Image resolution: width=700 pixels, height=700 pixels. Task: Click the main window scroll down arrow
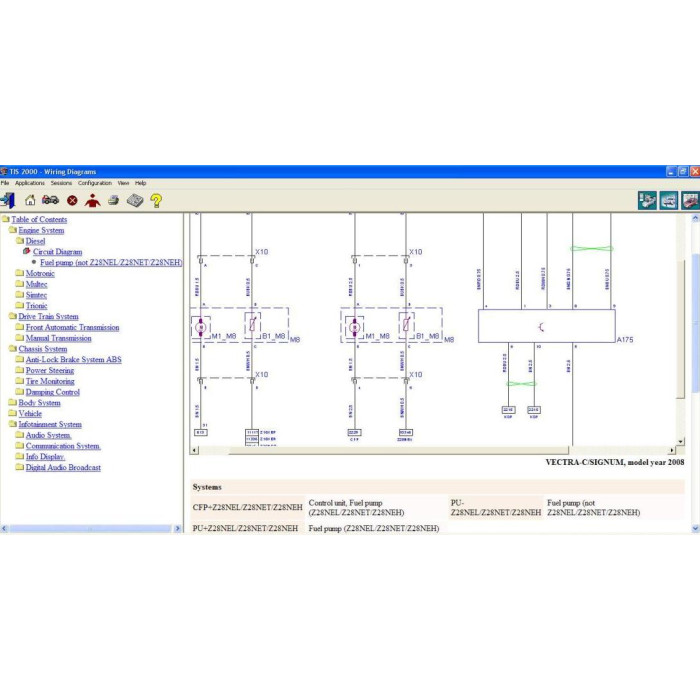[x=696, y=529]
